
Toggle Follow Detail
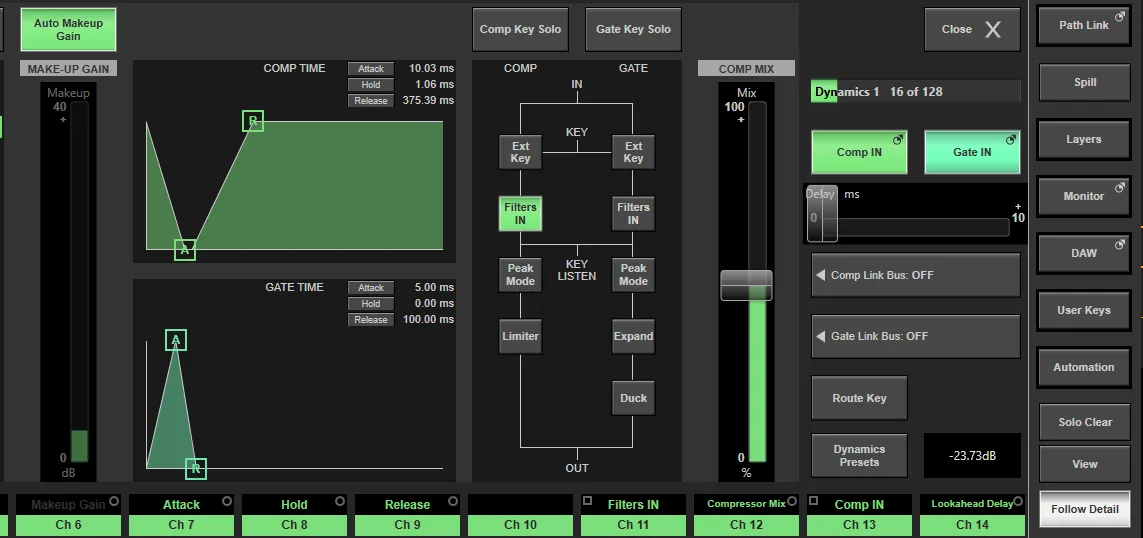(1085, 509)
